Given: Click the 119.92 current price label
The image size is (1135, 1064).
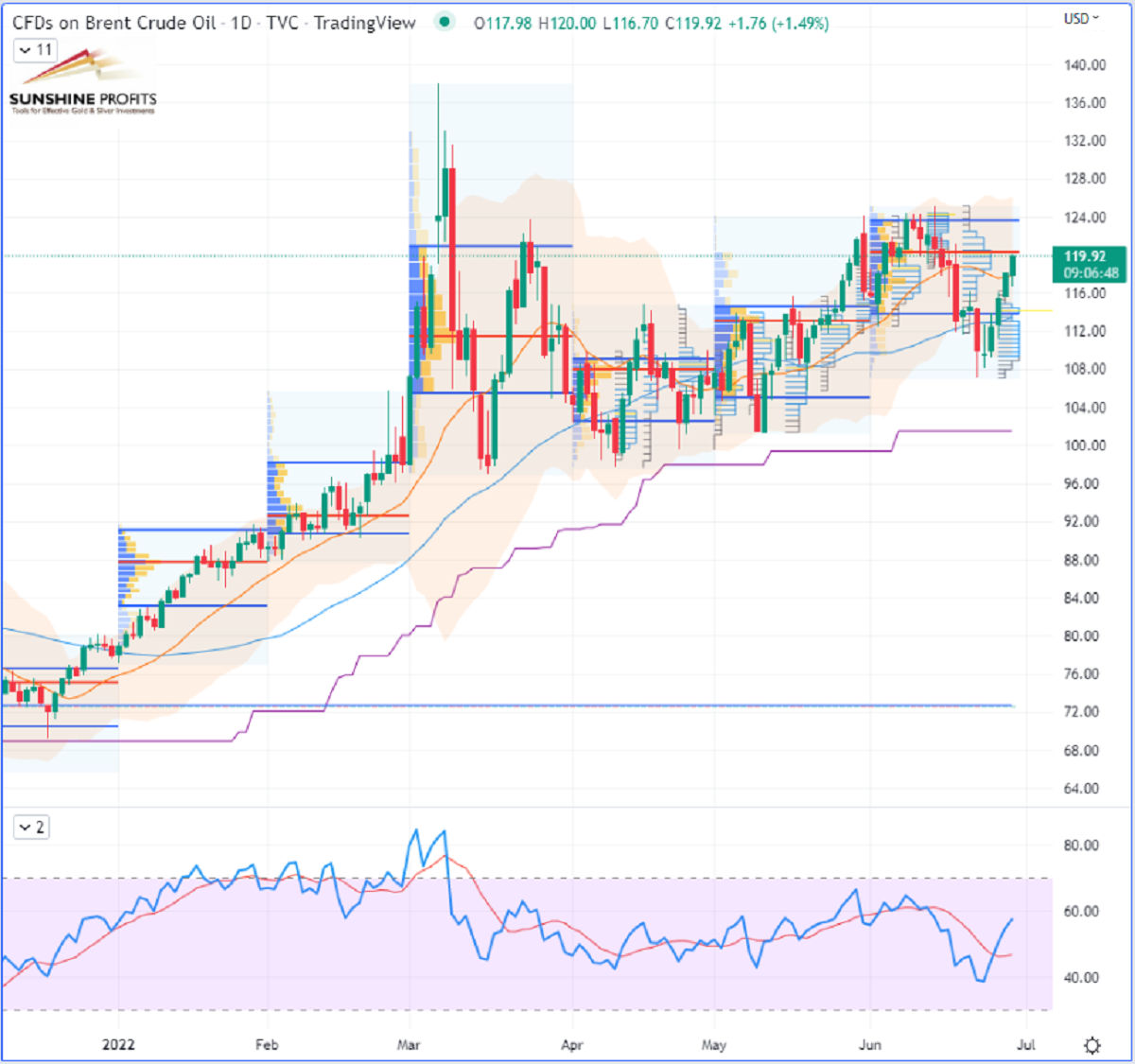Looking at the screenshot, I should click(1085, 256).
